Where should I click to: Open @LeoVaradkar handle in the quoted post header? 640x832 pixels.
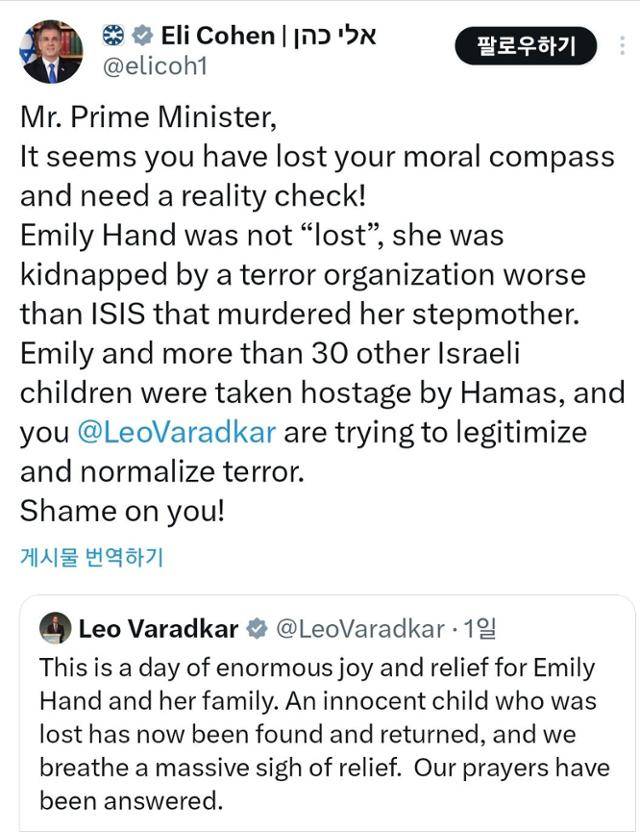pos(358,629)
